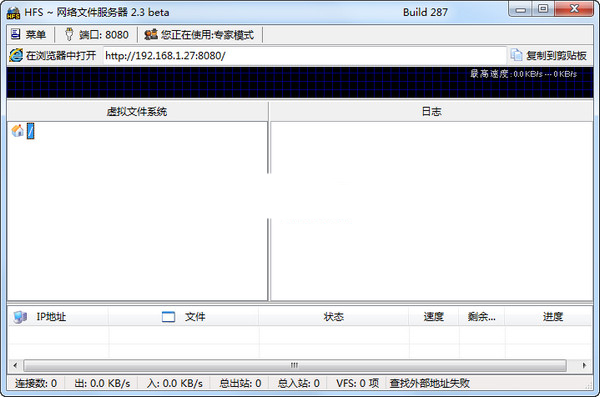Viewport: 600px width, 397px height.
Task: Click 在浏览器中打开 button
Action: (x=53, y=56)
